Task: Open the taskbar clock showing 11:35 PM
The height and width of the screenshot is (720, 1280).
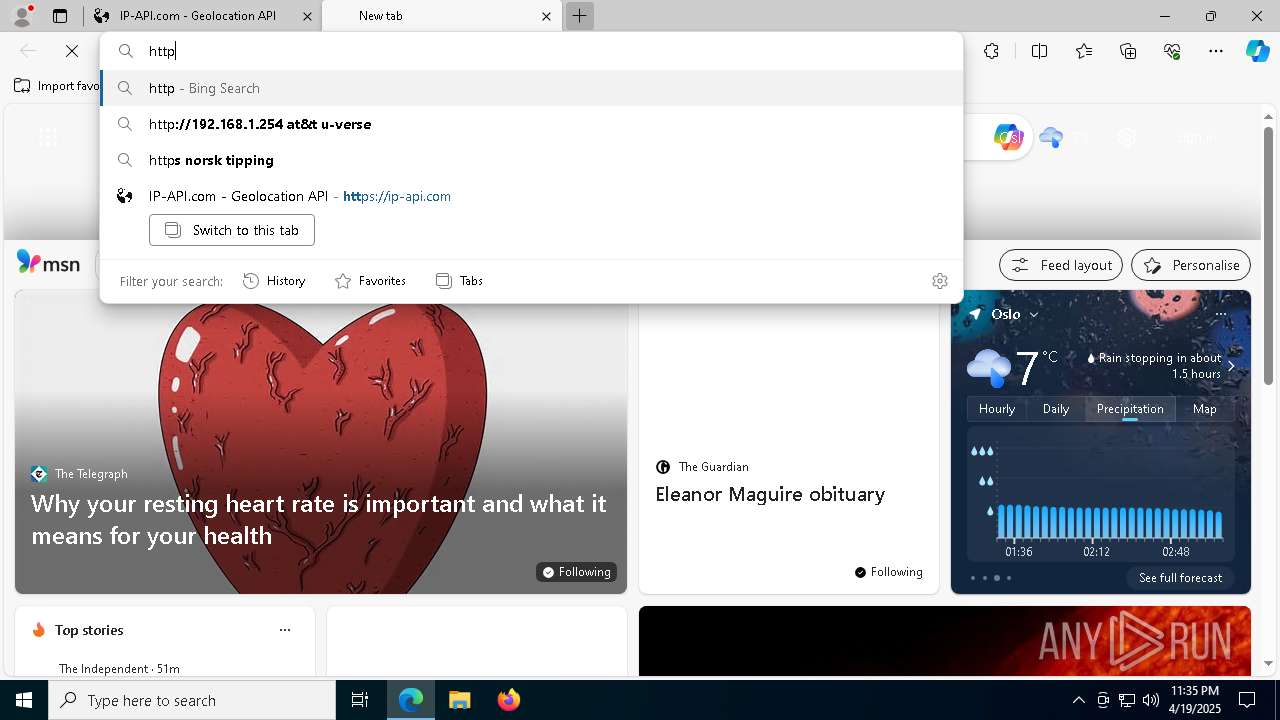Action: coord(1194,700)
